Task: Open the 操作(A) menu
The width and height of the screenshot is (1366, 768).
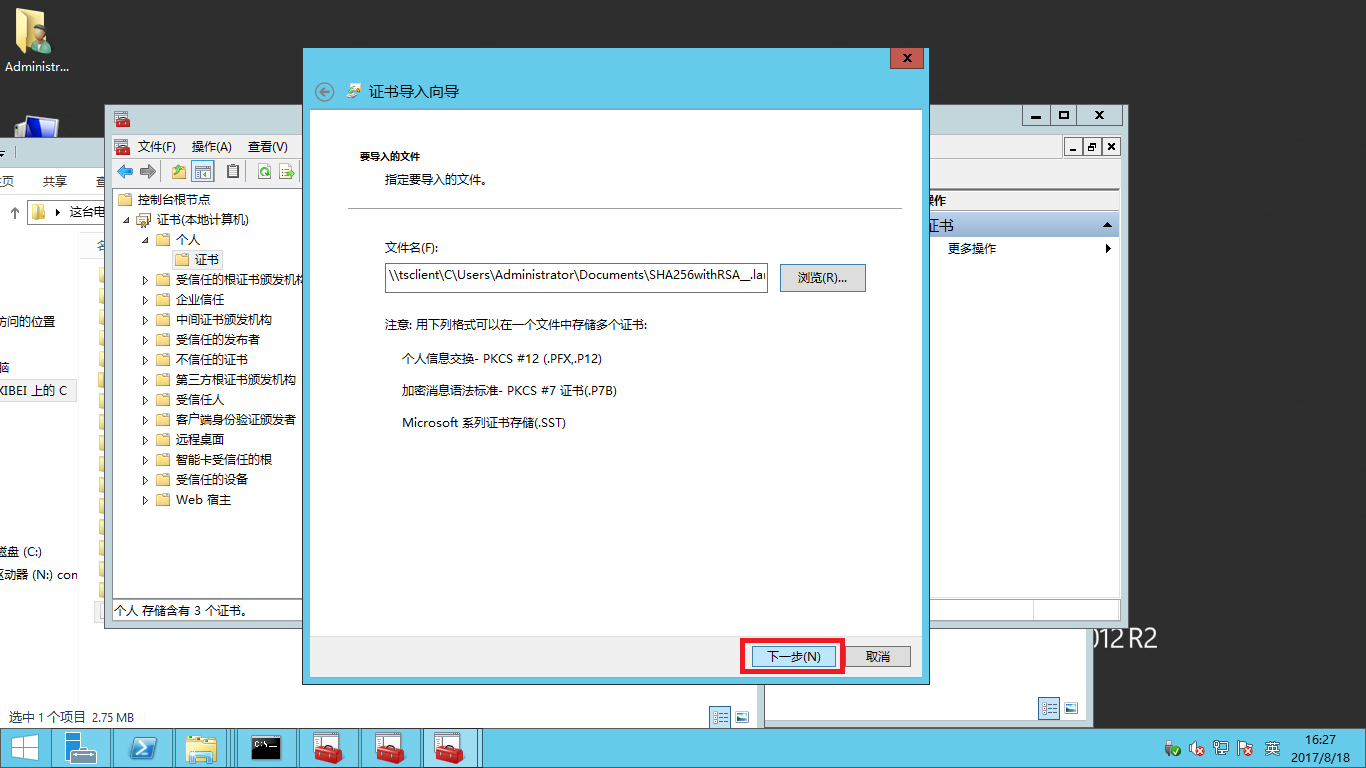Action: [211, 147]
